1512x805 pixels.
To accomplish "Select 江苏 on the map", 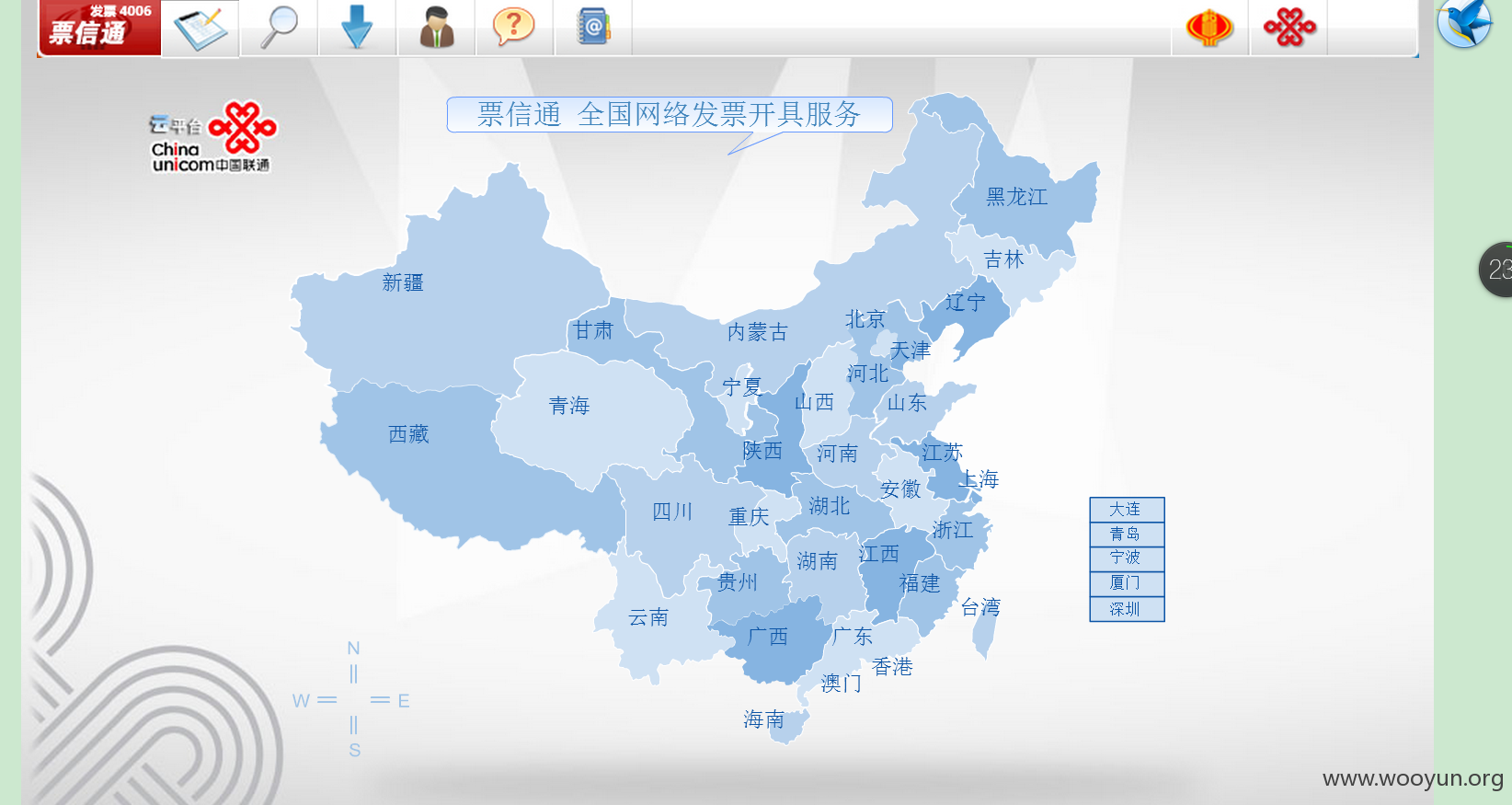I will (942, 453).
